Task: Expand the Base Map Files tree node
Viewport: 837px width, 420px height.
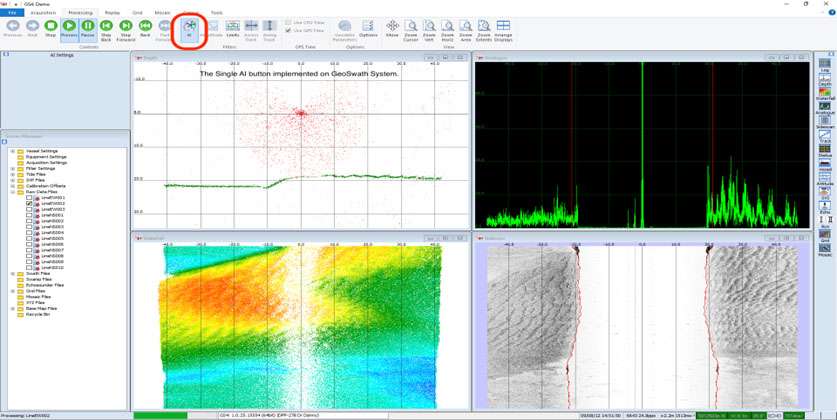Action: pos(13,308)
